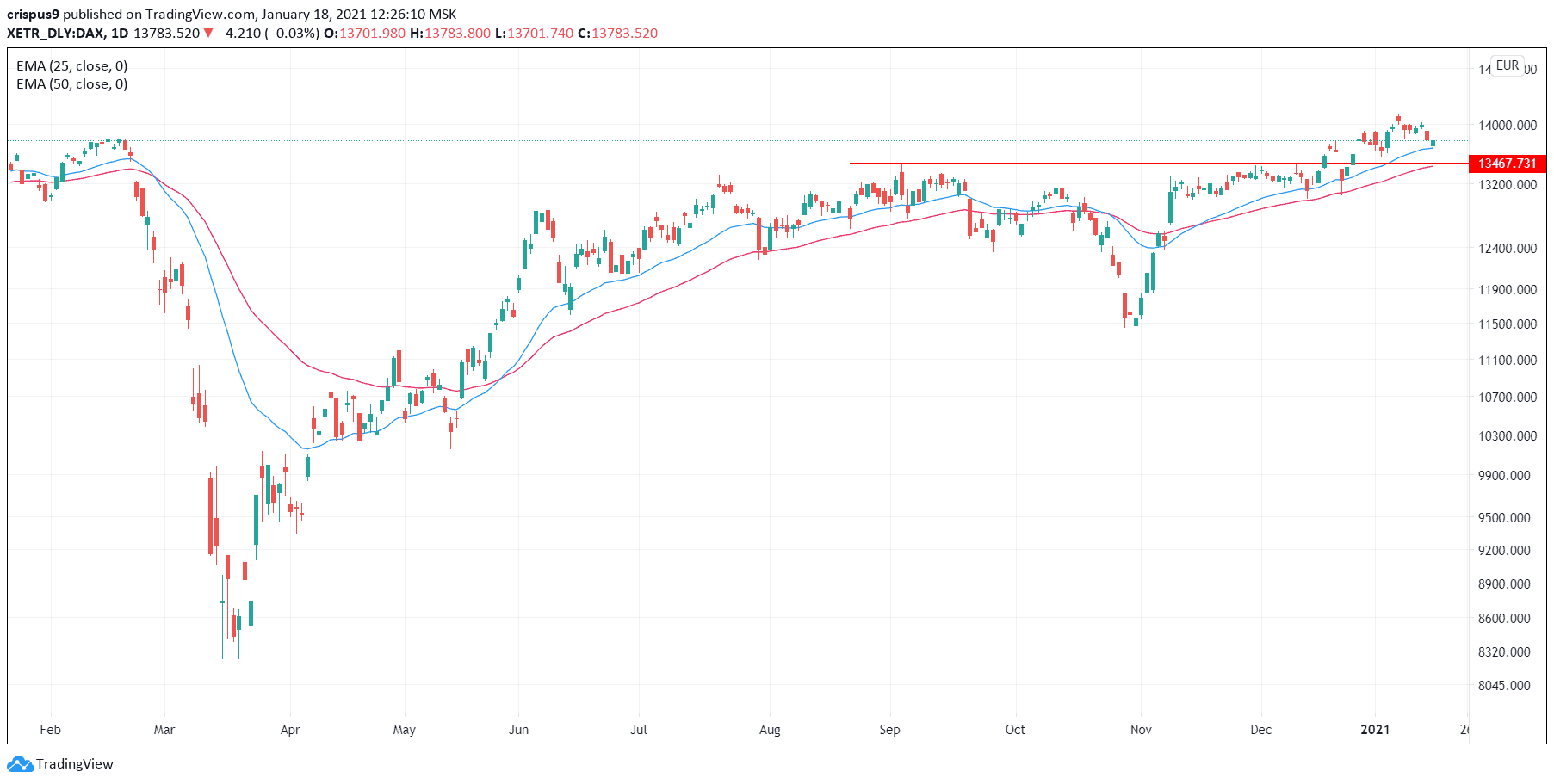Click the Dec label on time axis
This screenshot has height=784, width=1554.
click(x=1260, y=729)
